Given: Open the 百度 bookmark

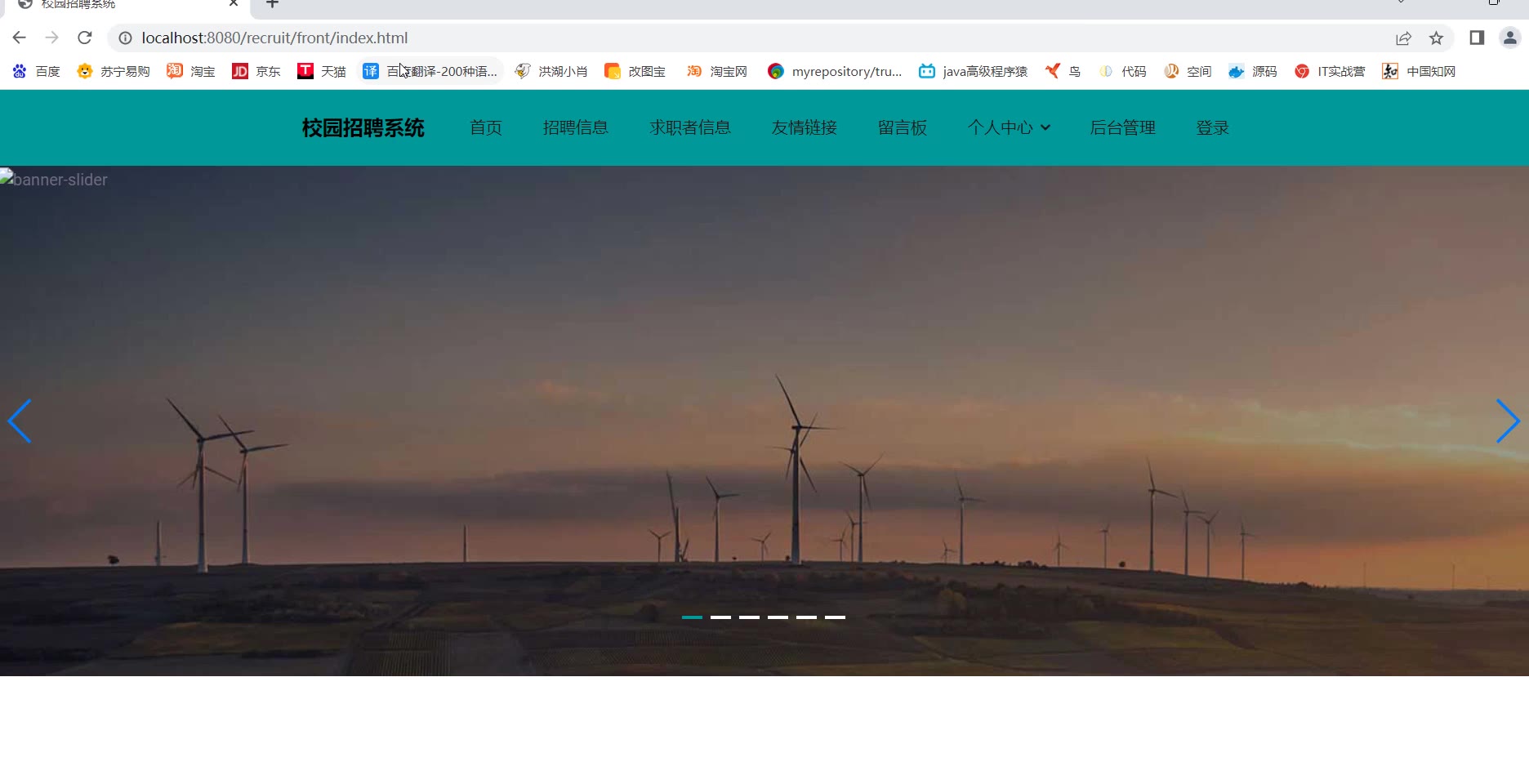Looking at the screenshot, I should [37, 71].
